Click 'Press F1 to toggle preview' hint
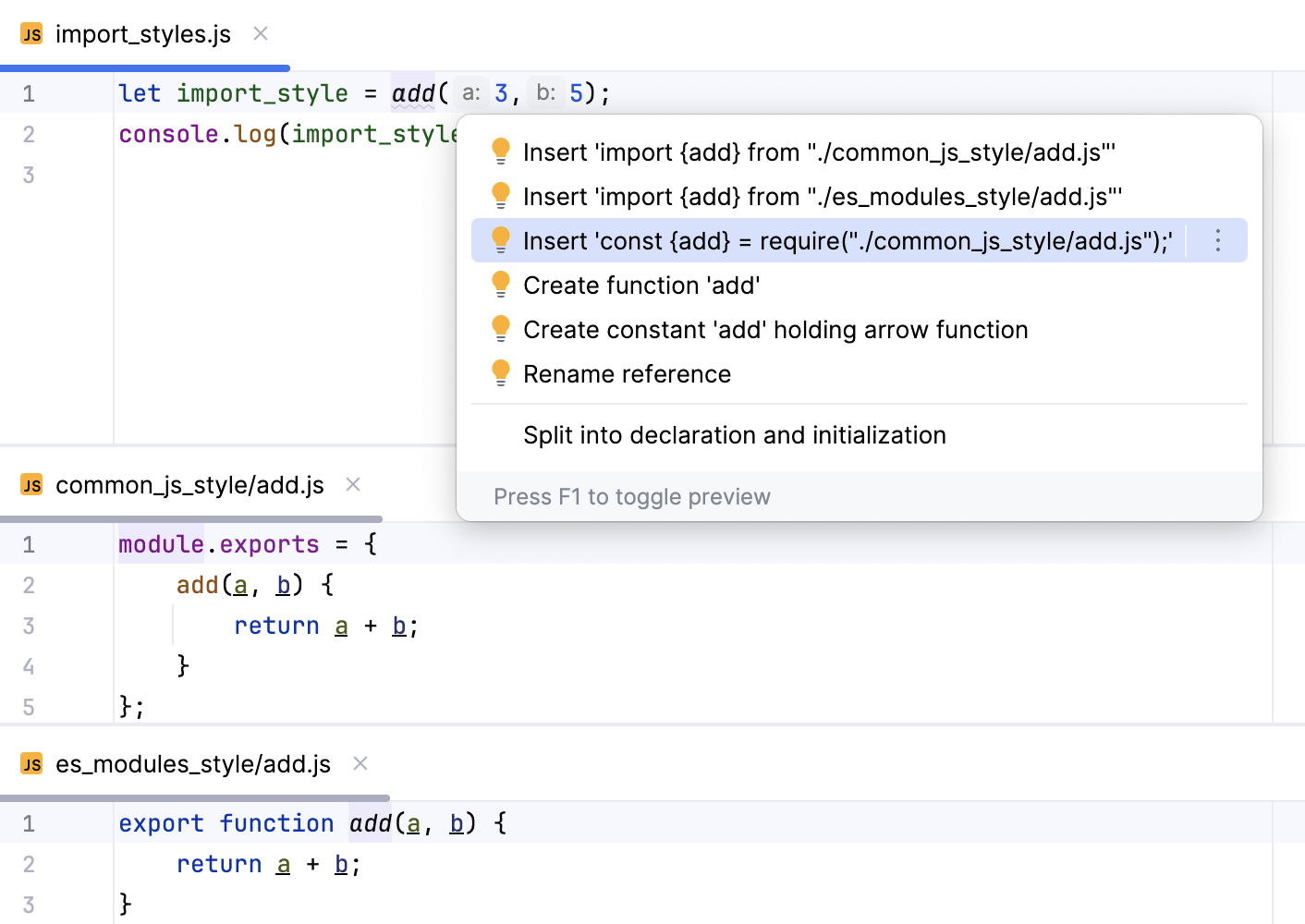1305x924 pixels. (631, 497)
